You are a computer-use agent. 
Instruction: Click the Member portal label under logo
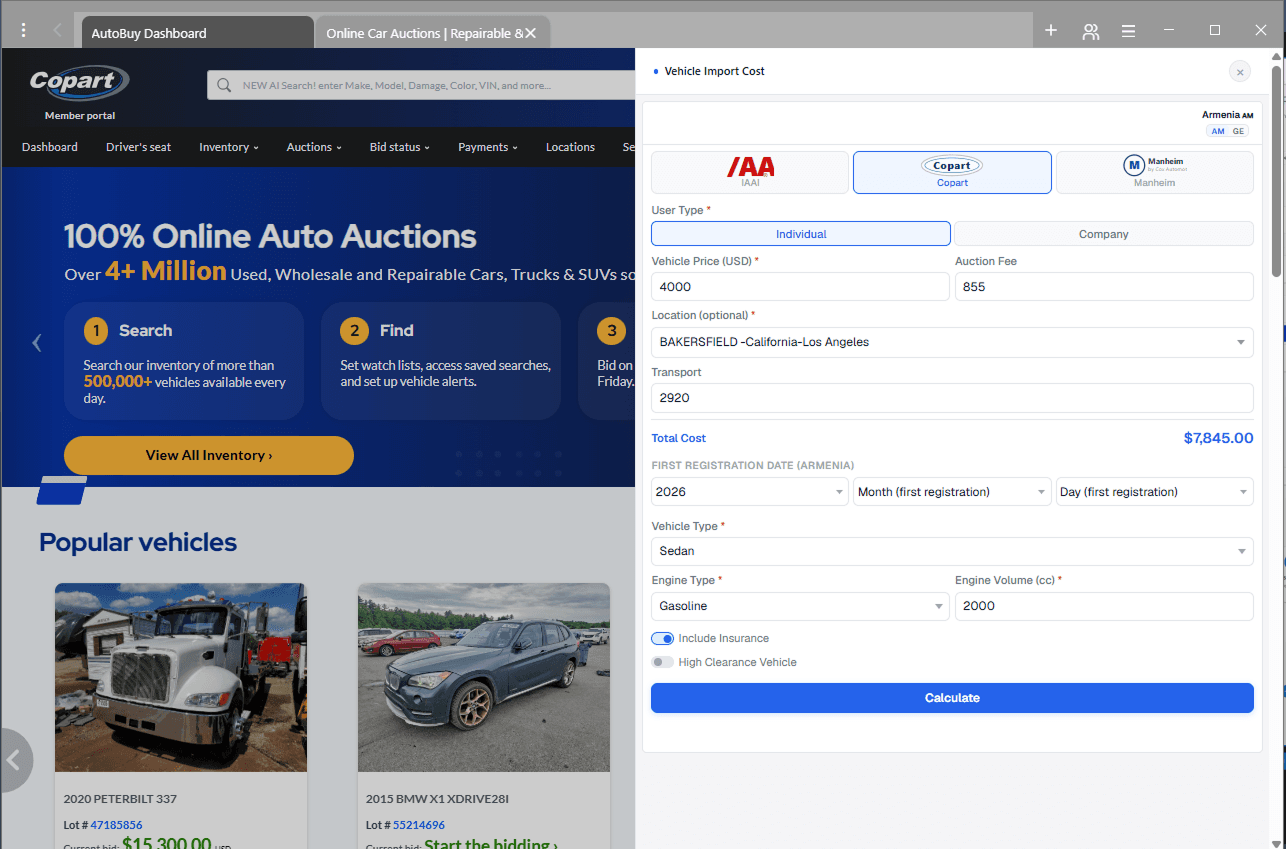80,116
